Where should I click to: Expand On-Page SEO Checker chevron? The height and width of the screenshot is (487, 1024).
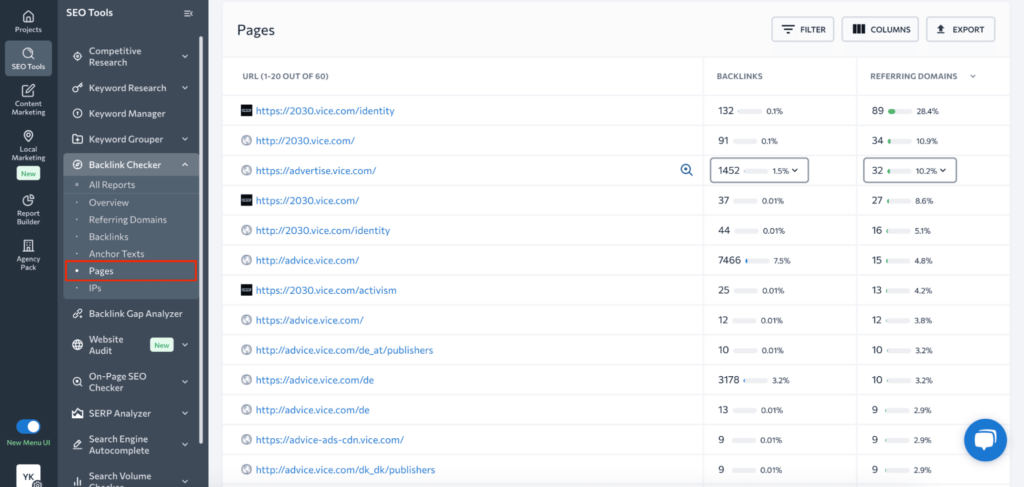185,382
